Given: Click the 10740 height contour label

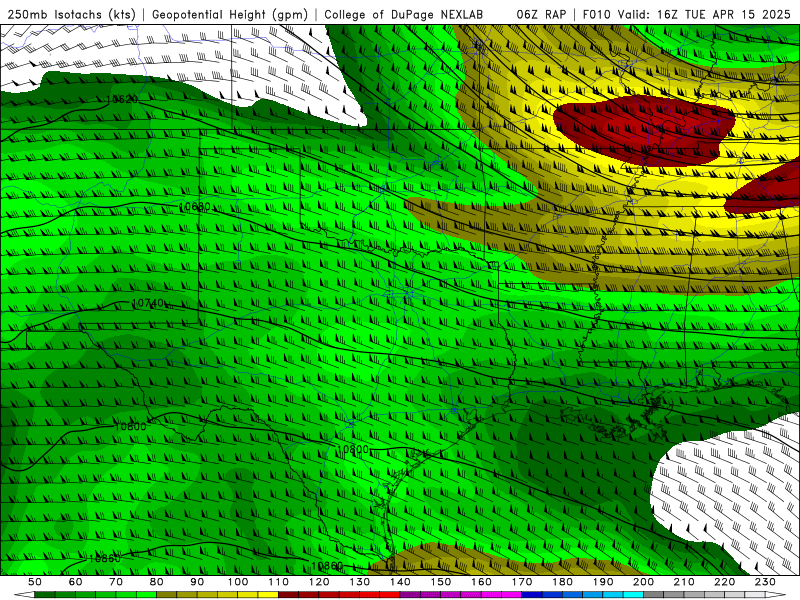Looking at the screenshot, I should 148,303.
